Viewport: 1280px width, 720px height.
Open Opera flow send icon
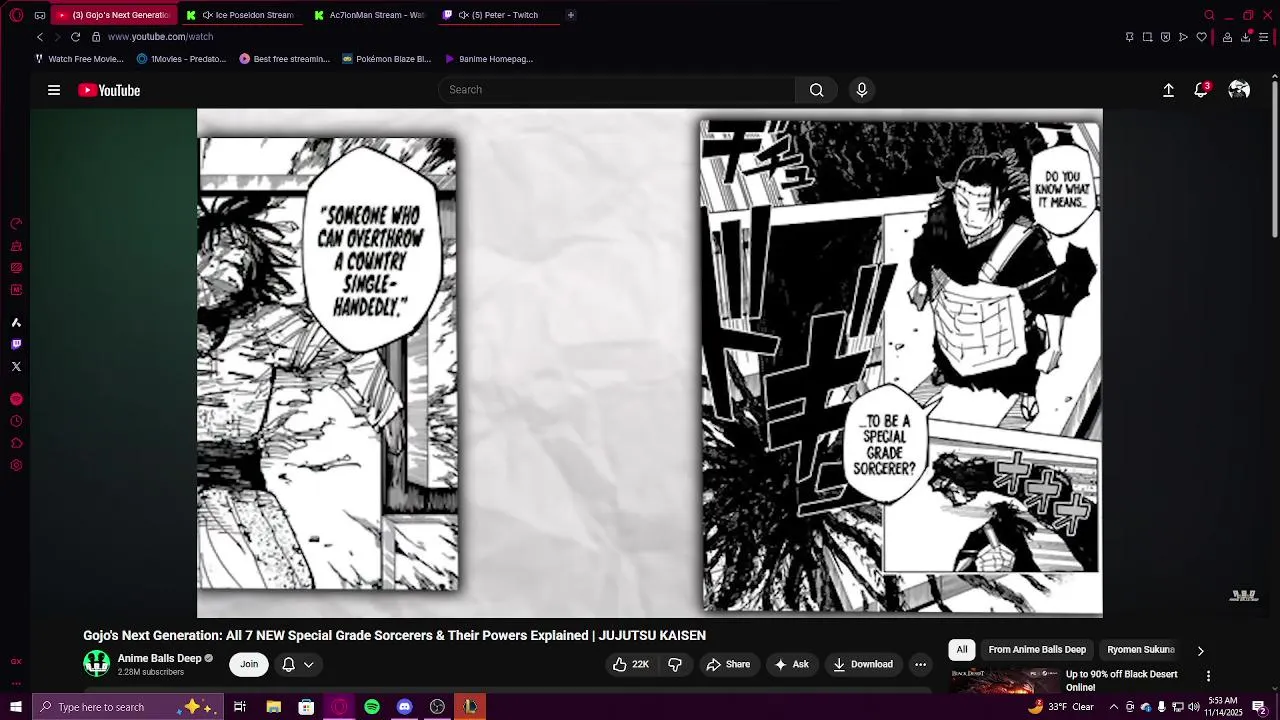1183,37
